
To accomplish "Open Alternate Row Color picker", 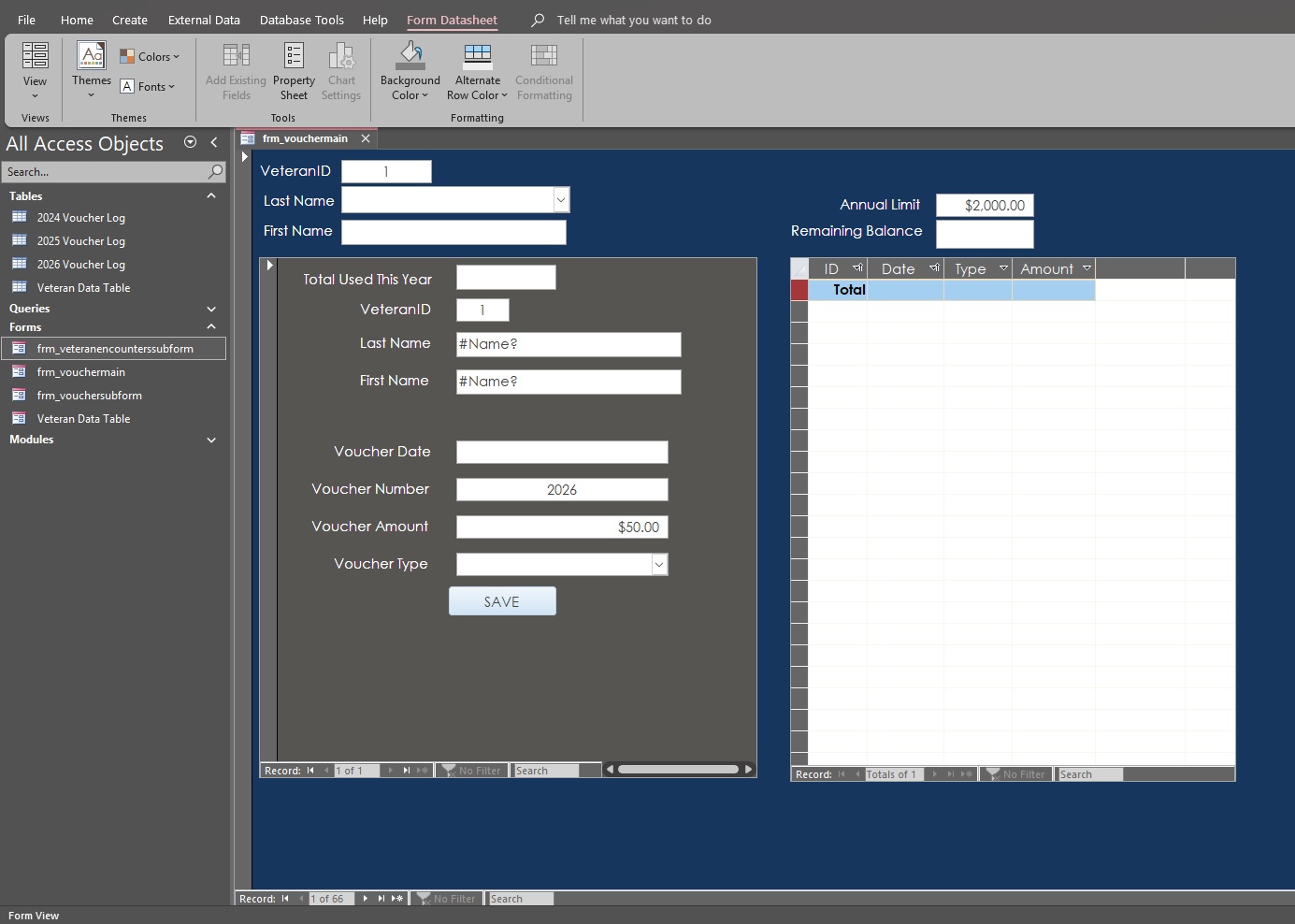I will [477, 70].
